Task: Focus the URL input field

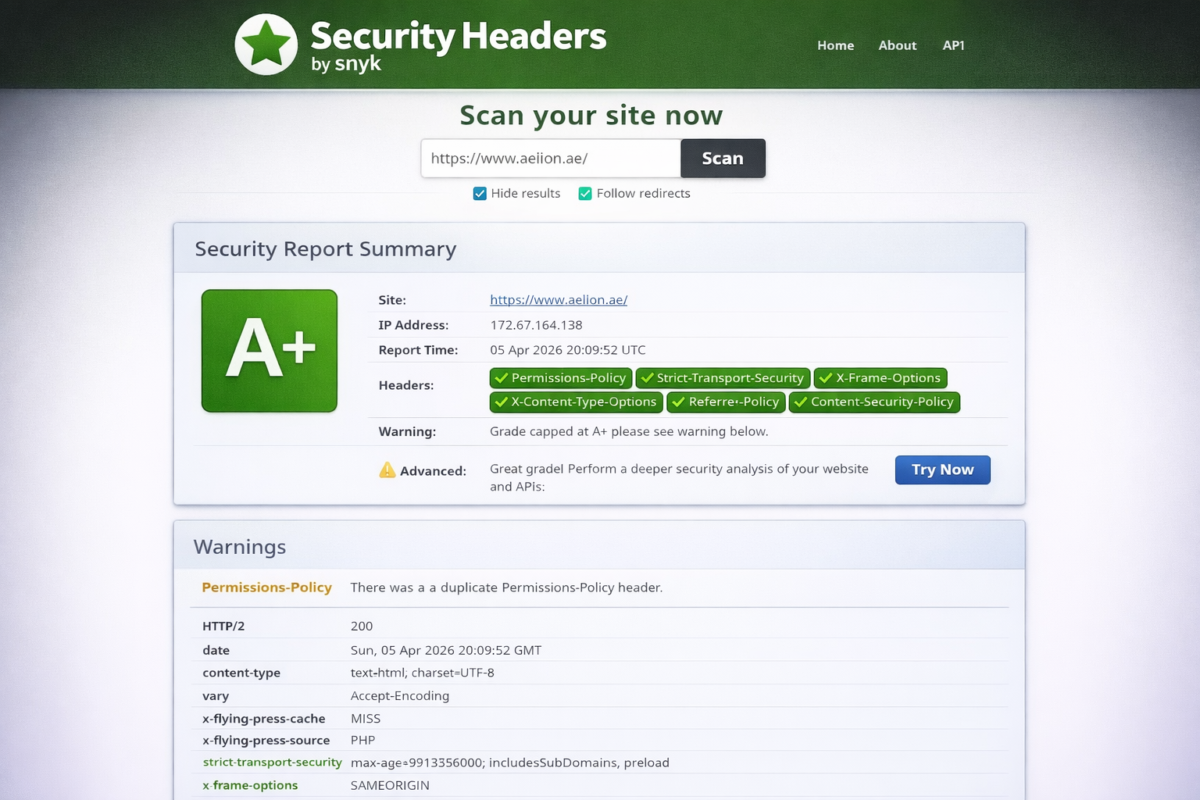Action: coord(551,158)
